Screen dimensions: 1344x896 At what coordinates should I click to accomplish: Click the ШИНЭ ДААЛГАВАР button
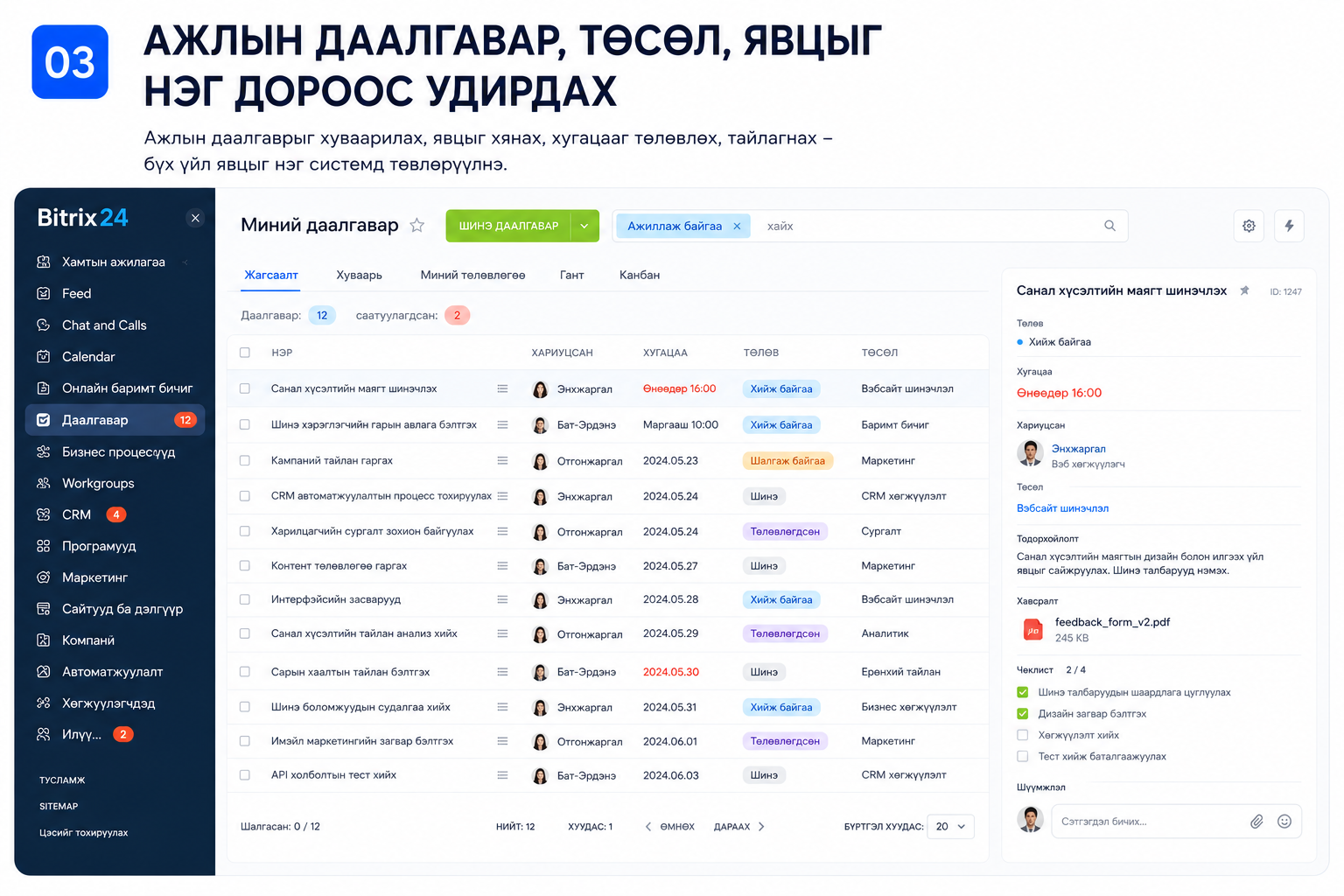[508, 226]
